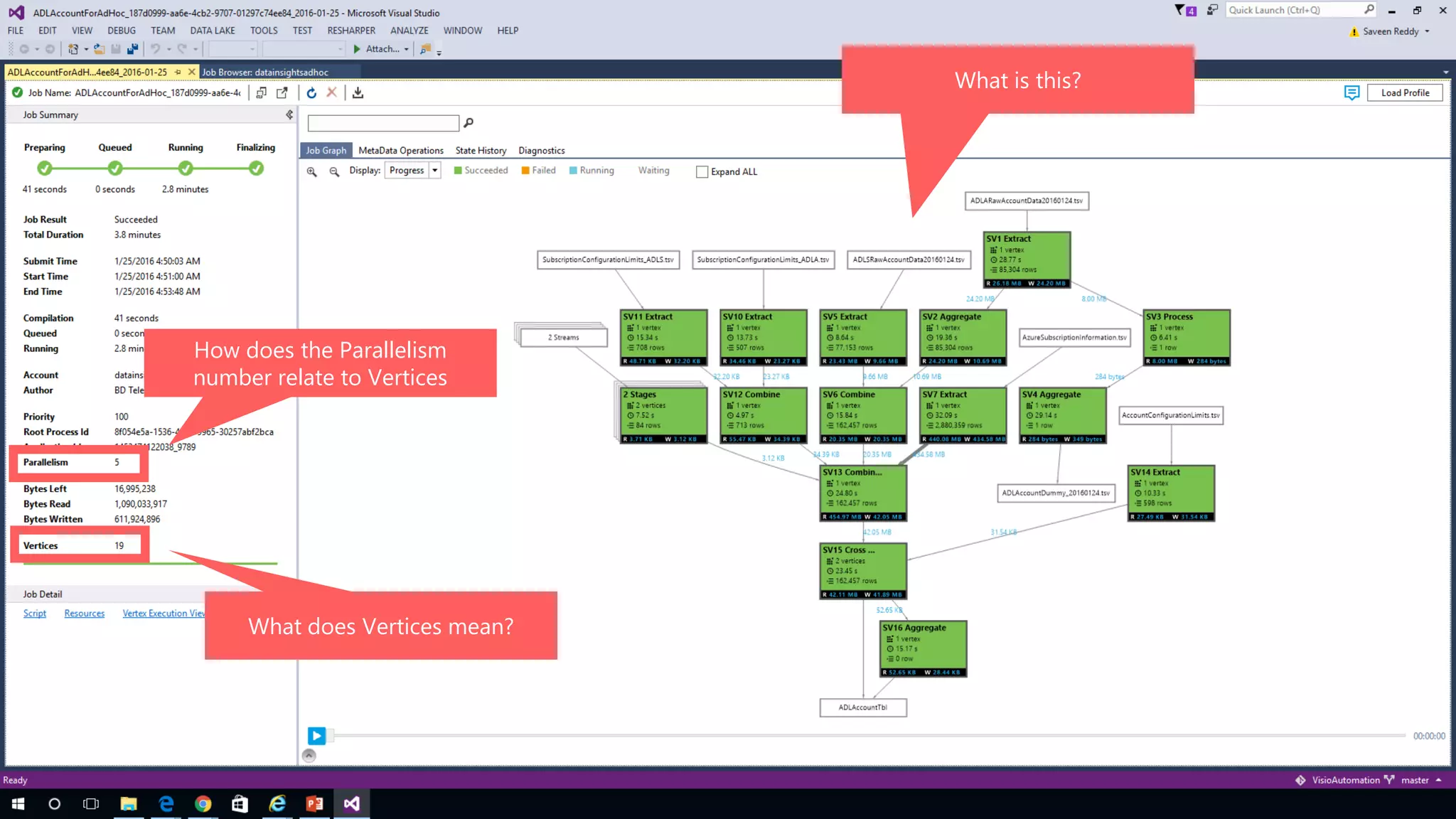Click the zoom in magnifier icon
This screenshot has height=819, width=1456.
coord(311,171)
